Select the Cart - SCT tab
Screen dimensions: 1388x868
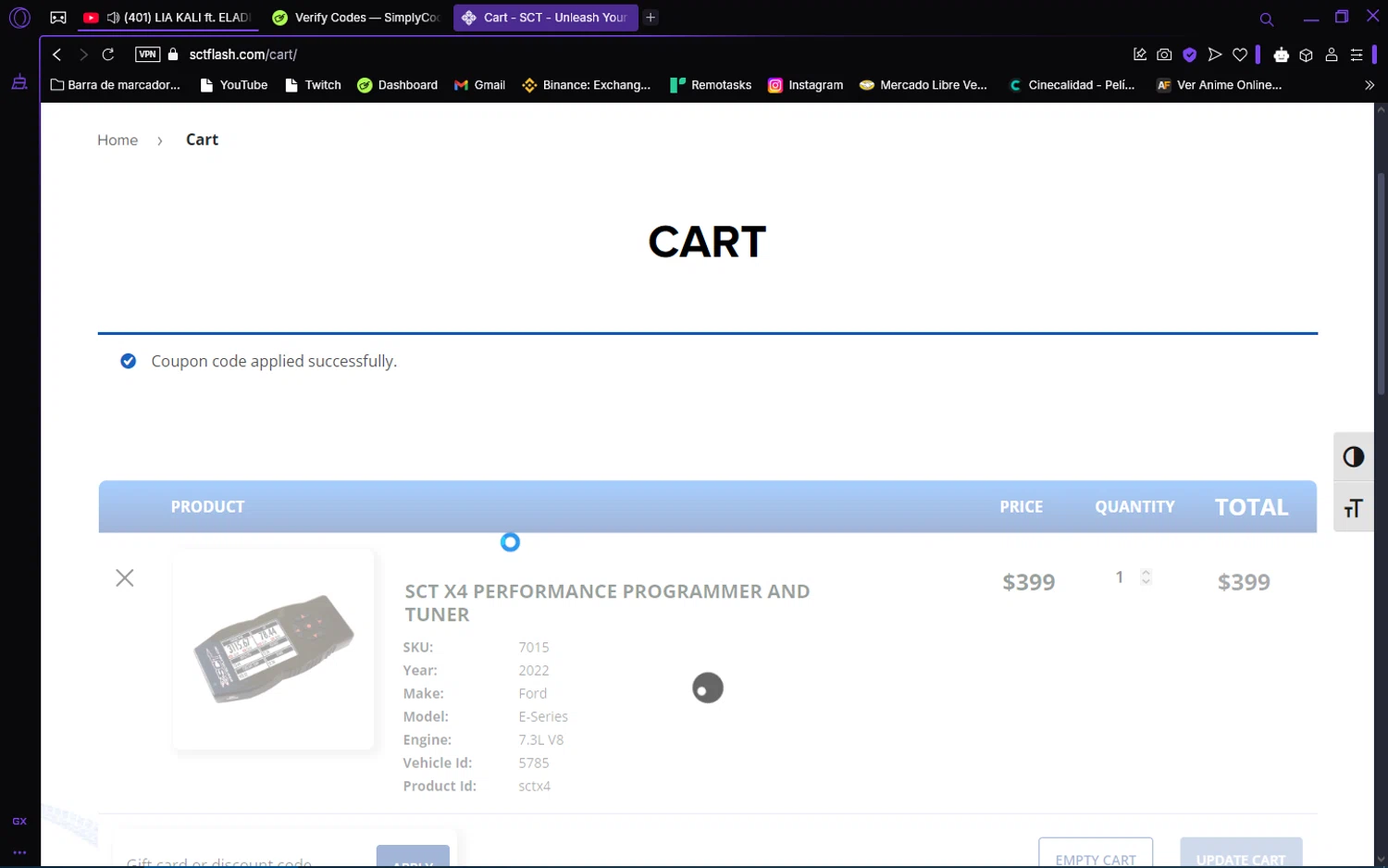click(545, 18)
